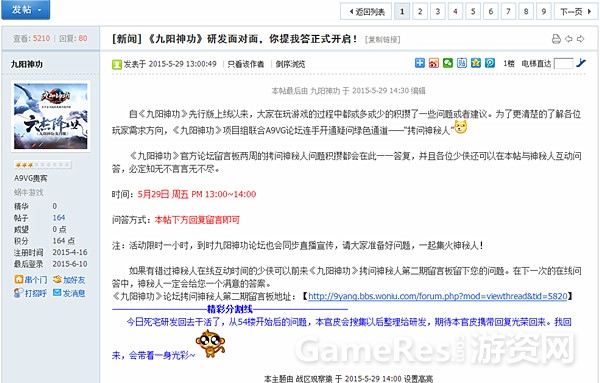
Task: Copy thread link via [复制链接]
Action: click(x=382, y=39)
